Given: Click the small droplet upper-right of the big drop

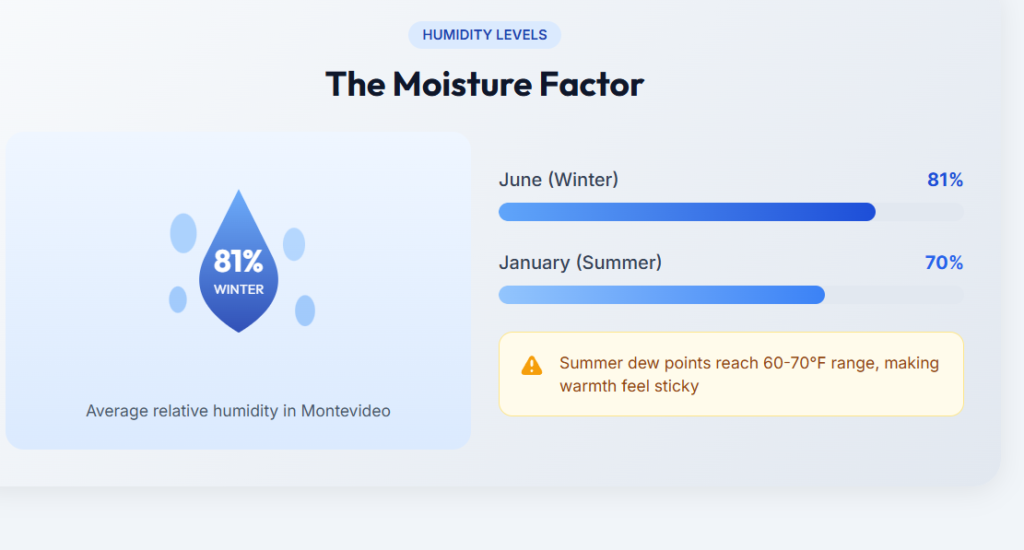Looking at the screenshot, I should point(294,244).
